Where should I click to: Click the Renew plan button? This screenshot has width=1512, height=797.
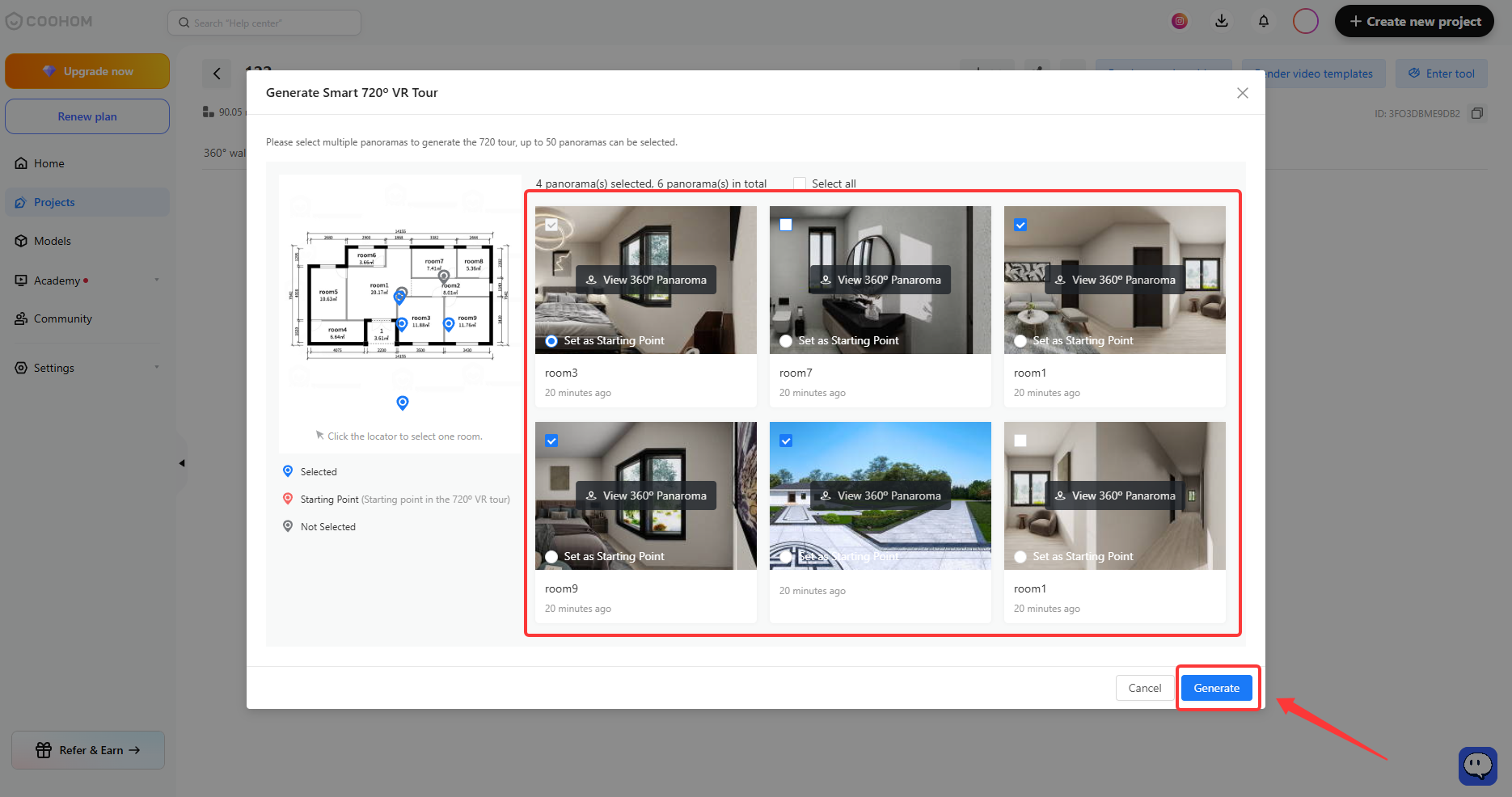pyautogui.click(x=87, y=116)
